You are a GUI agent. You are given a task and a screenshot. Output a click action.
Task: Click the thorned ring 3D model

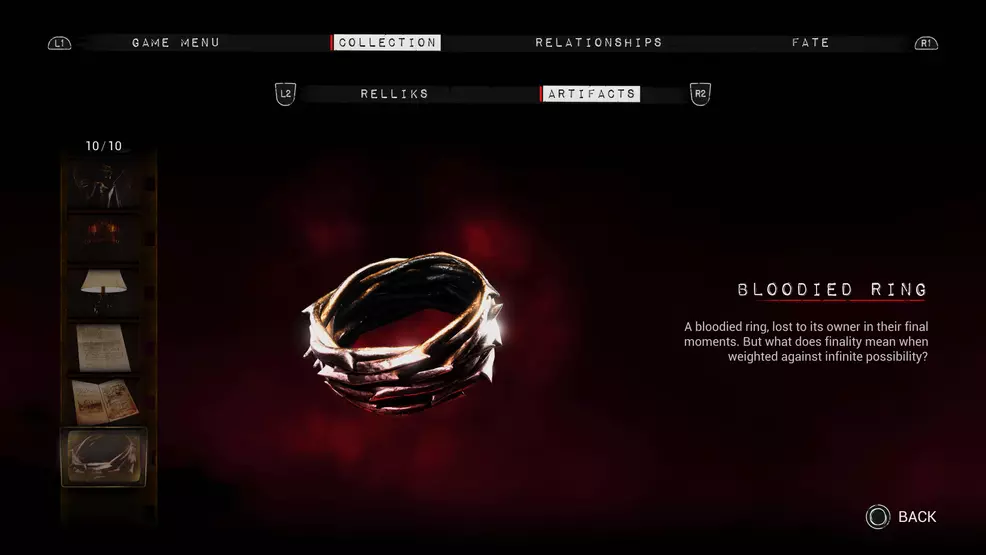[403, 332]
